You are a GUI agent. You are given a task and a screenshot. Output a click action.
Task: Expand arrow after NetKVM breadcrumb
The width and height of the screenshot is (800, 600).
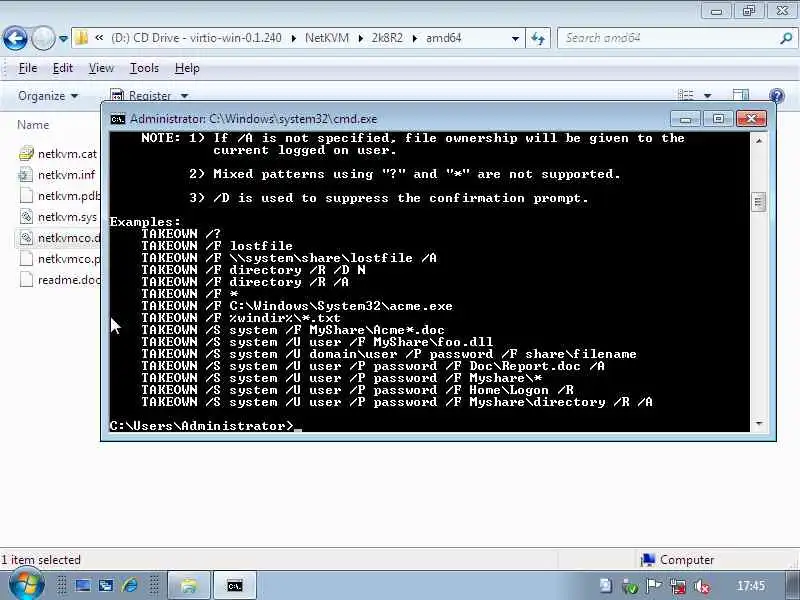pyautogui.click(x=360, y=38)
